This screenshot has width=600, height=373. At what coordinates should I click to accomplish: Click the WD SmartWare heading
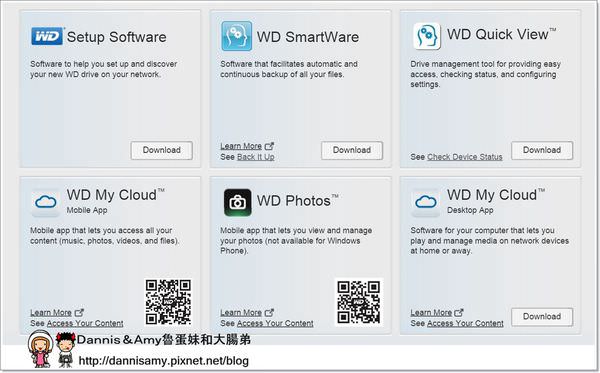coord(308,37)
